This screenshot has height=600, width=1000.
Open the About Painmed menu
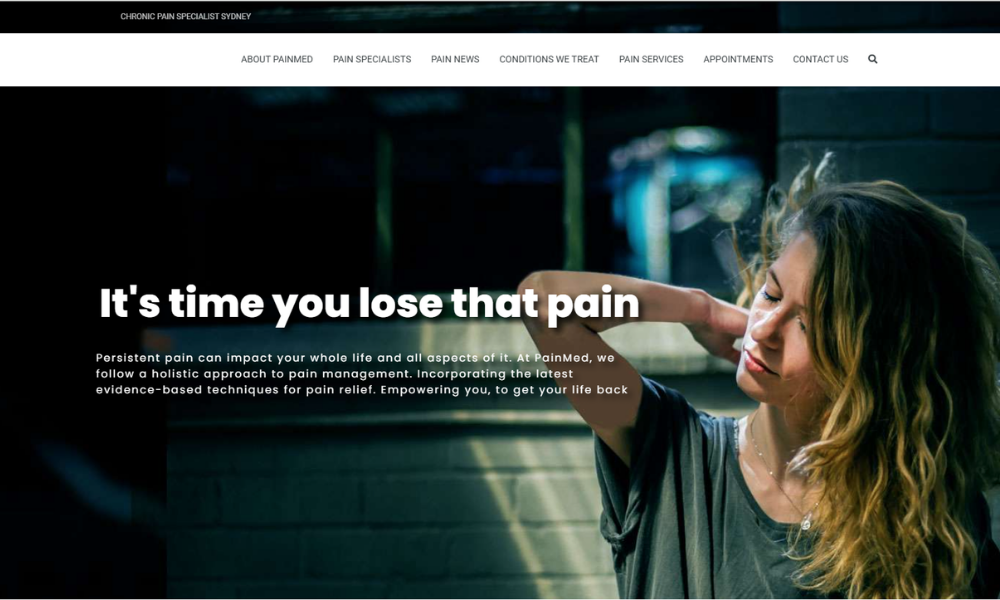pyautogui.click(x=277, y=59)
